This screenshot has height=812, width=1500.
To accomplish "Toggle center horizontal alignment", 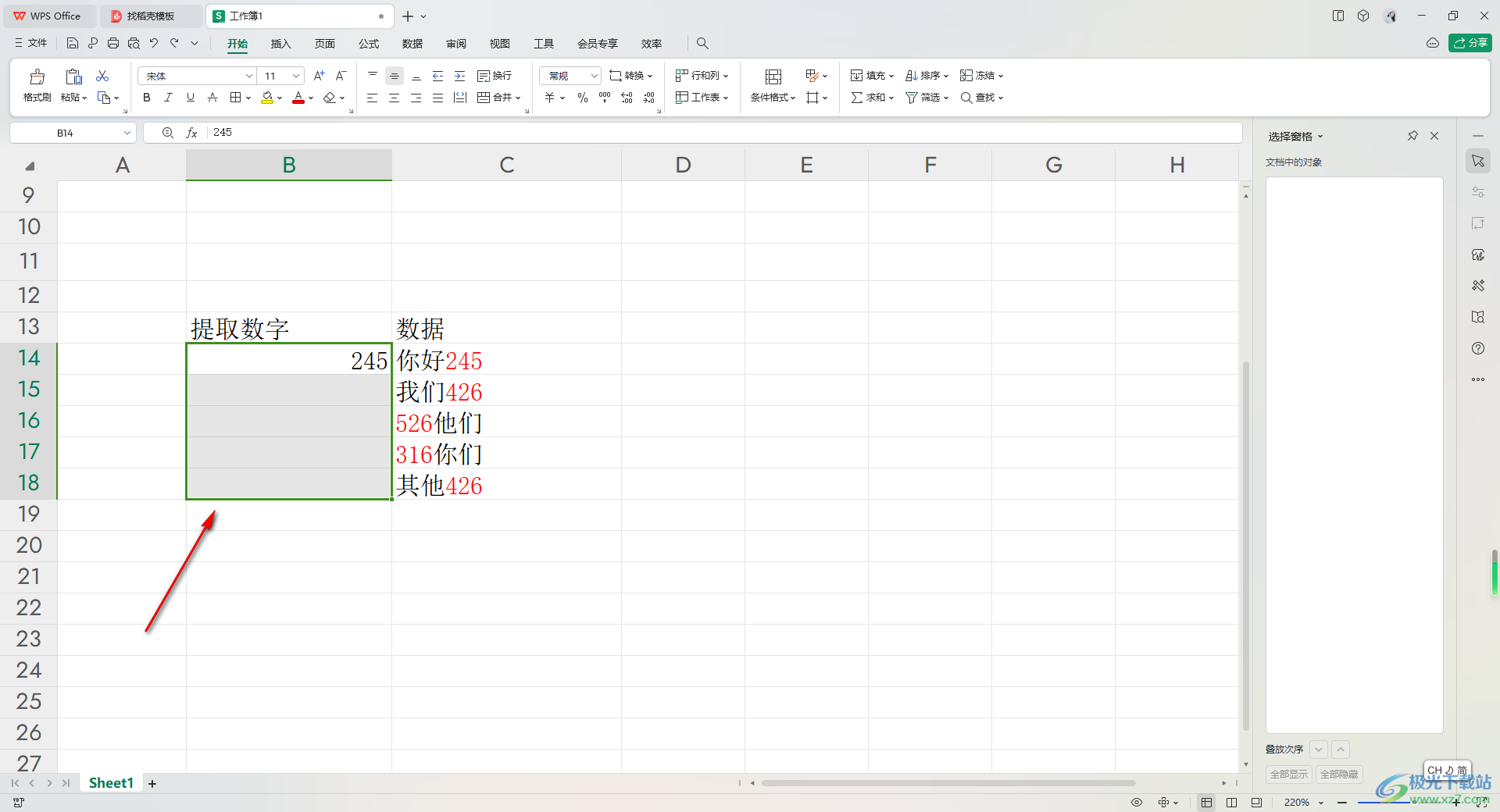I will [395, 98].
